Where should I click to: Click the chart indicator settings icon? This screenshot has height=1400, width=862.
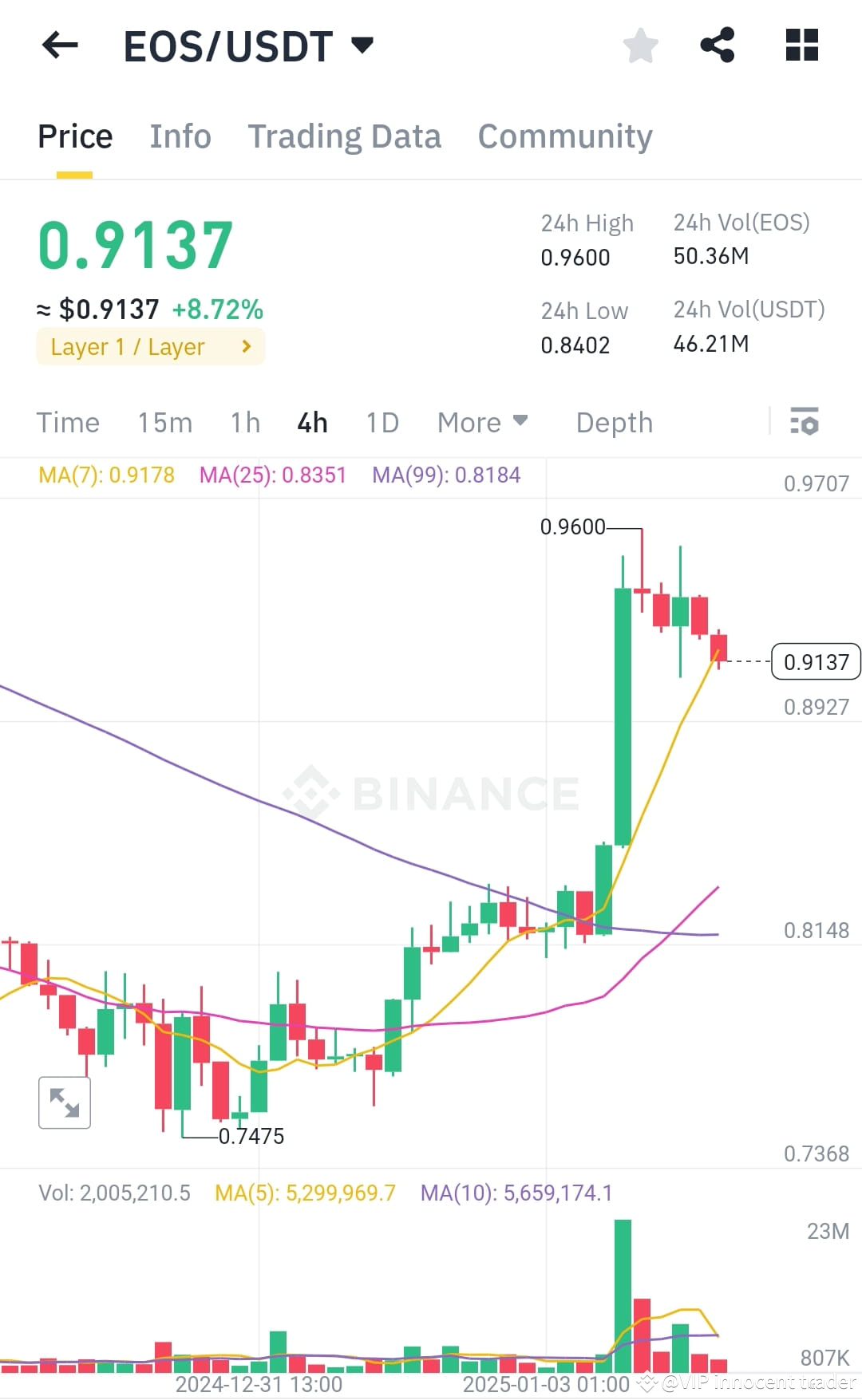[x=805, y=422]
